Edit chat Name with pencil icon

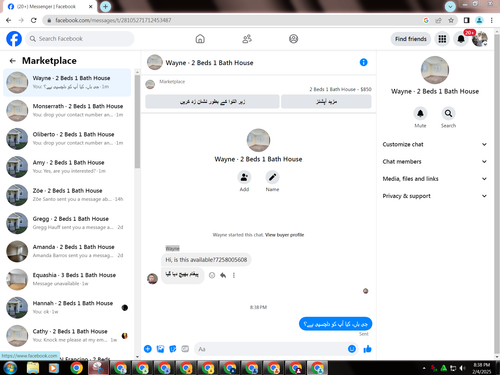pos(272,177)
